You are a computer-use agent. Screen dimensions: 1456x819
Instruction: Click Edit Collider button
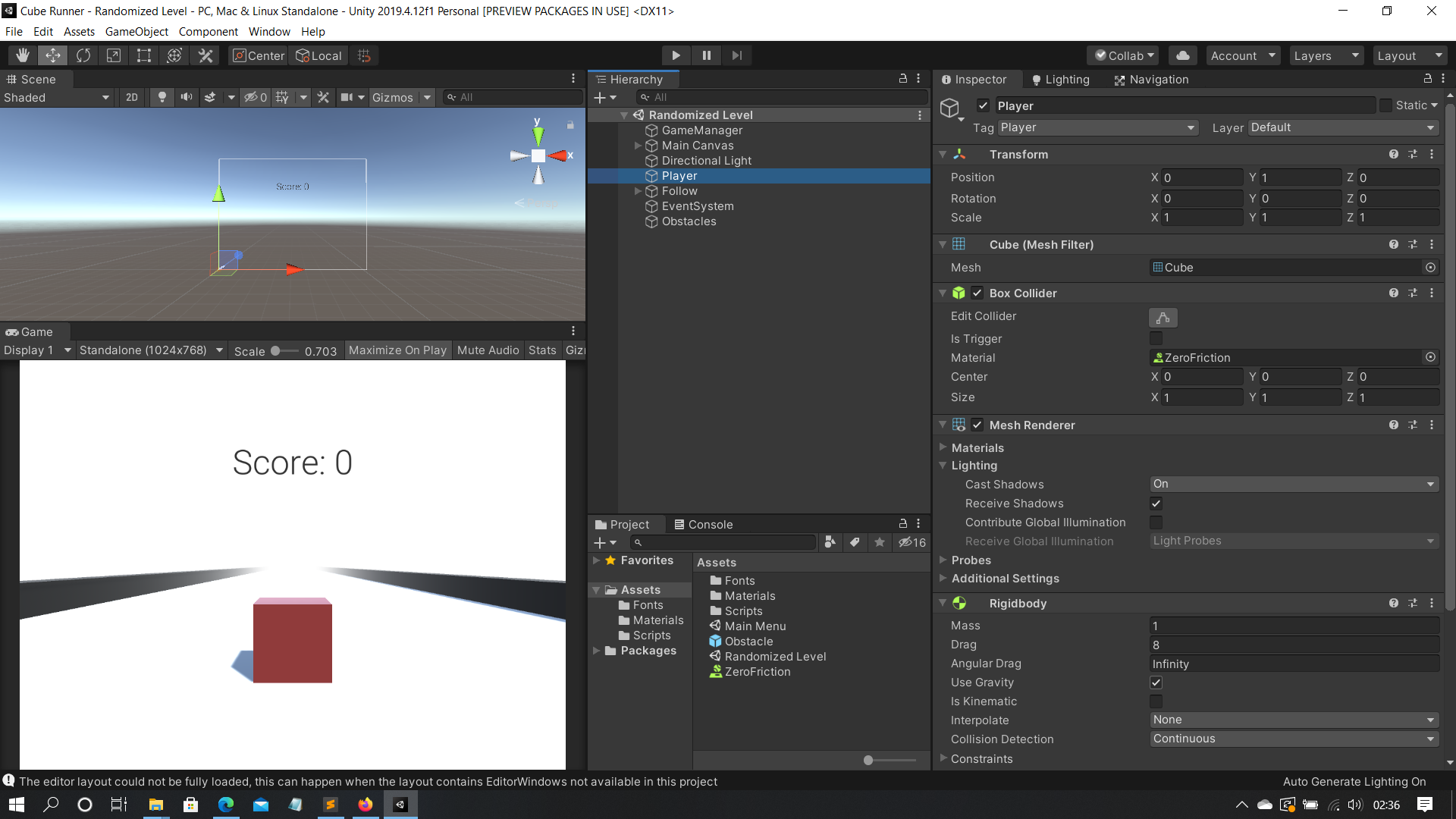click(x=1163, y=318)
